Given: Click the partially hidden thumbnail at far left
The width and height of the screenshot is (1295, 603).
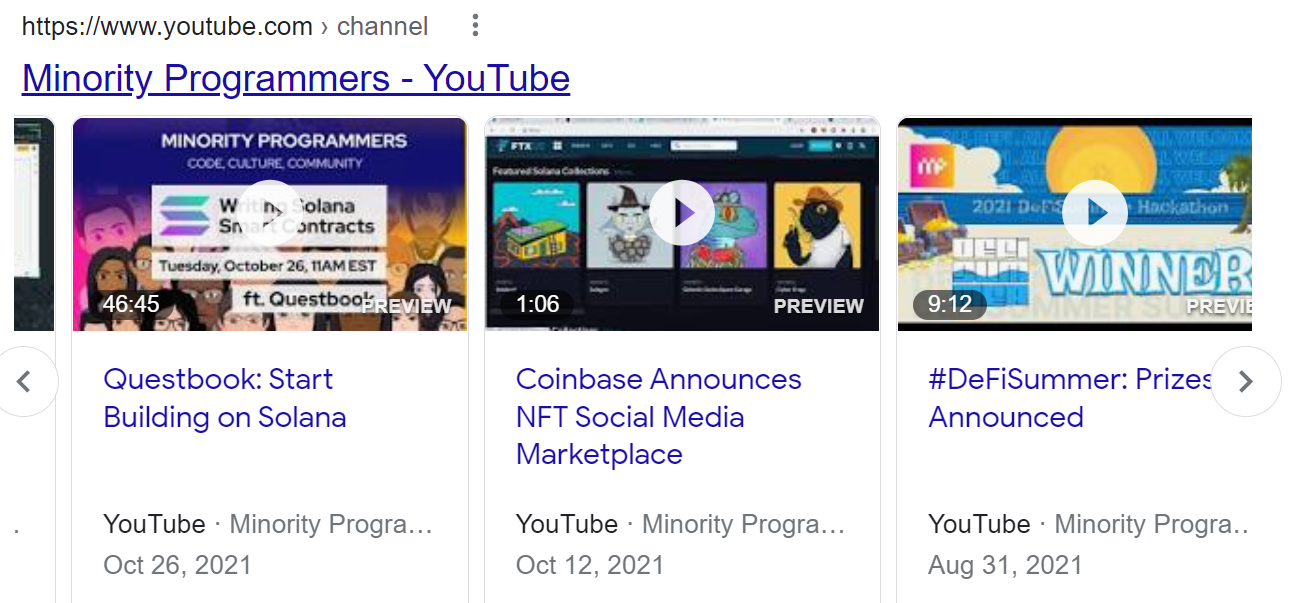Looking at the screenshot, I should (x=33, y=224).
